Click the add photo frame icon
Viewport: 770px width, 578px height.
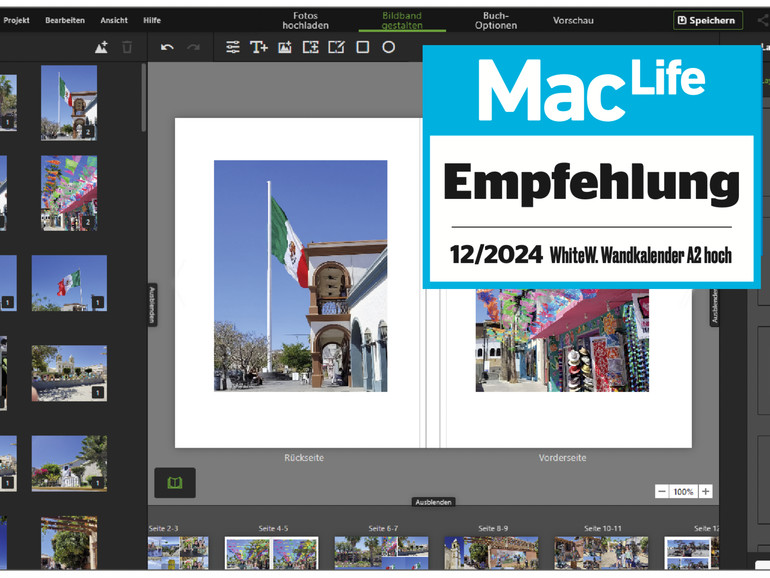[310, 47]
